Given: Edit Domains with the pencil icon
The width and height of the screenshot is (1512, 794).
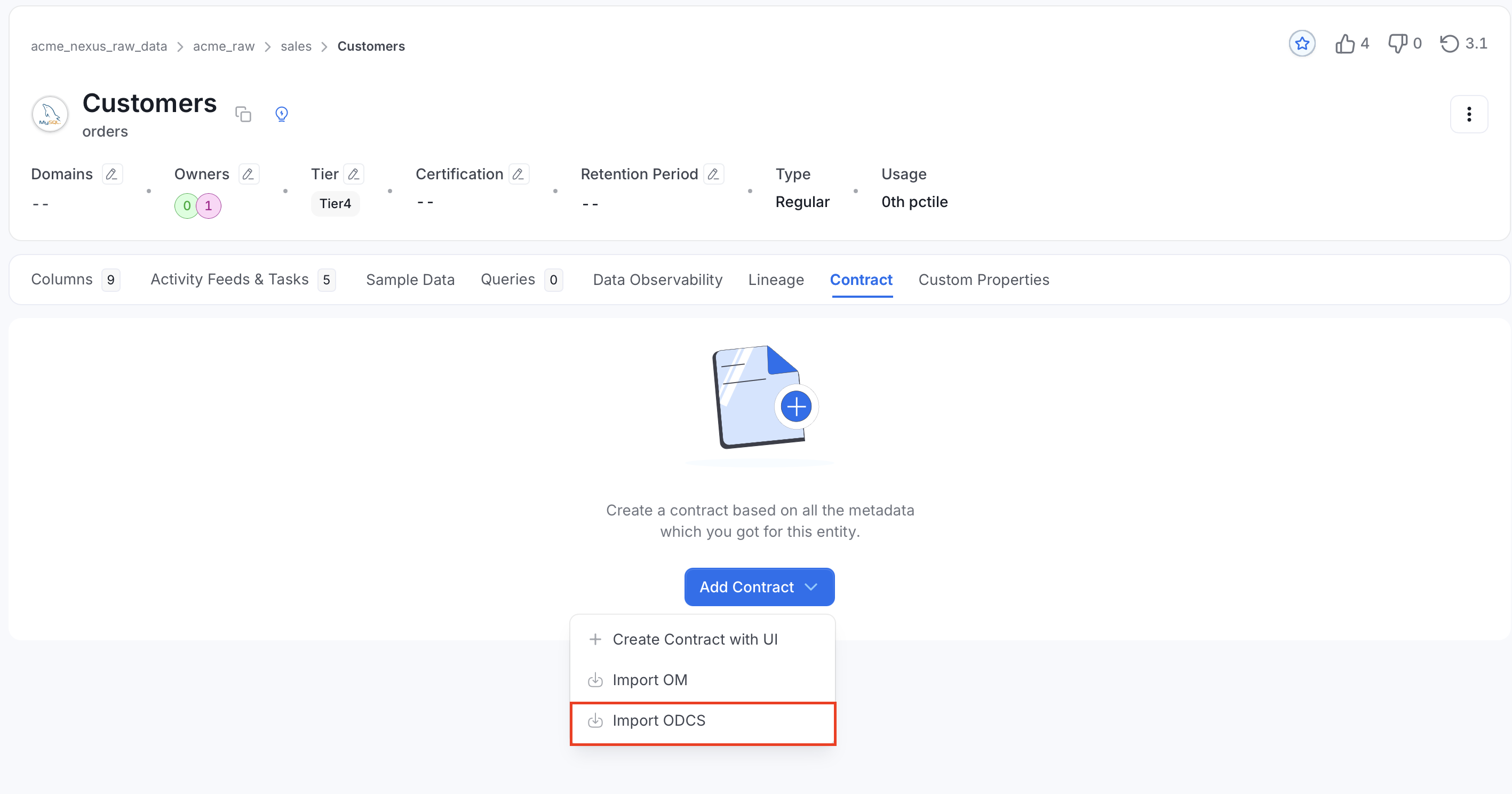Looking at the screenshot, I should tap(112, 174).
